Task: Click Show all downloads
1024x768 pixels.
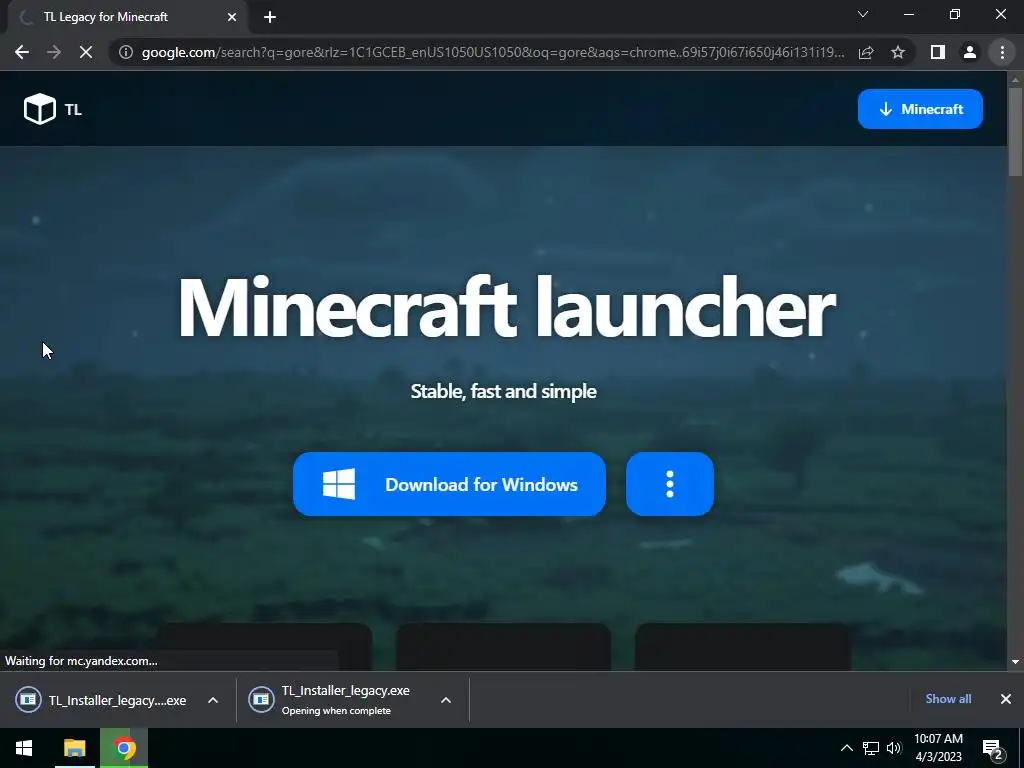Action: (x=948, y=699)
